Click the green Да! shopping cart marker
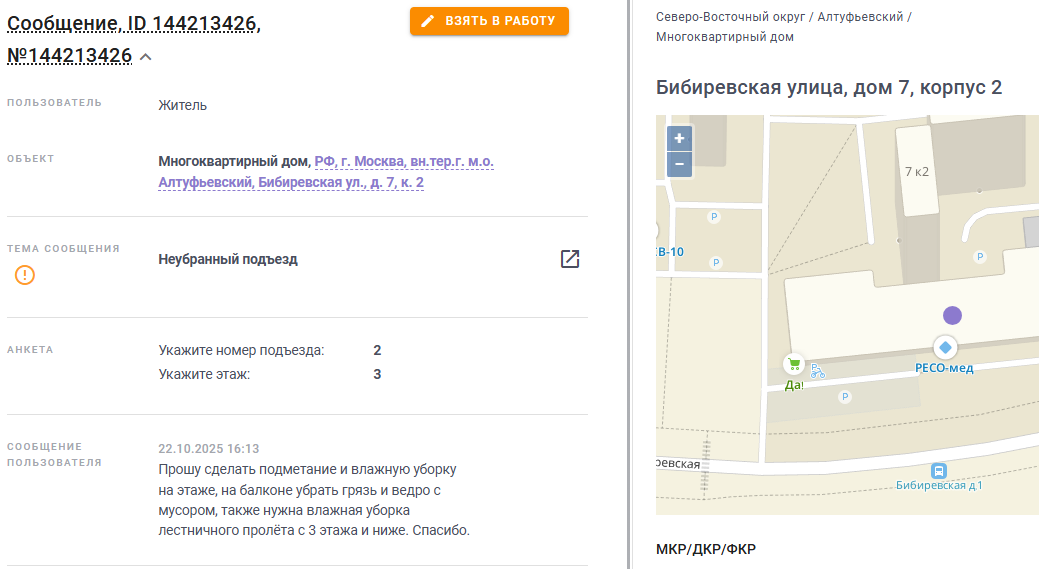The width and height of the screenshot is (1039, 569). 794,364
